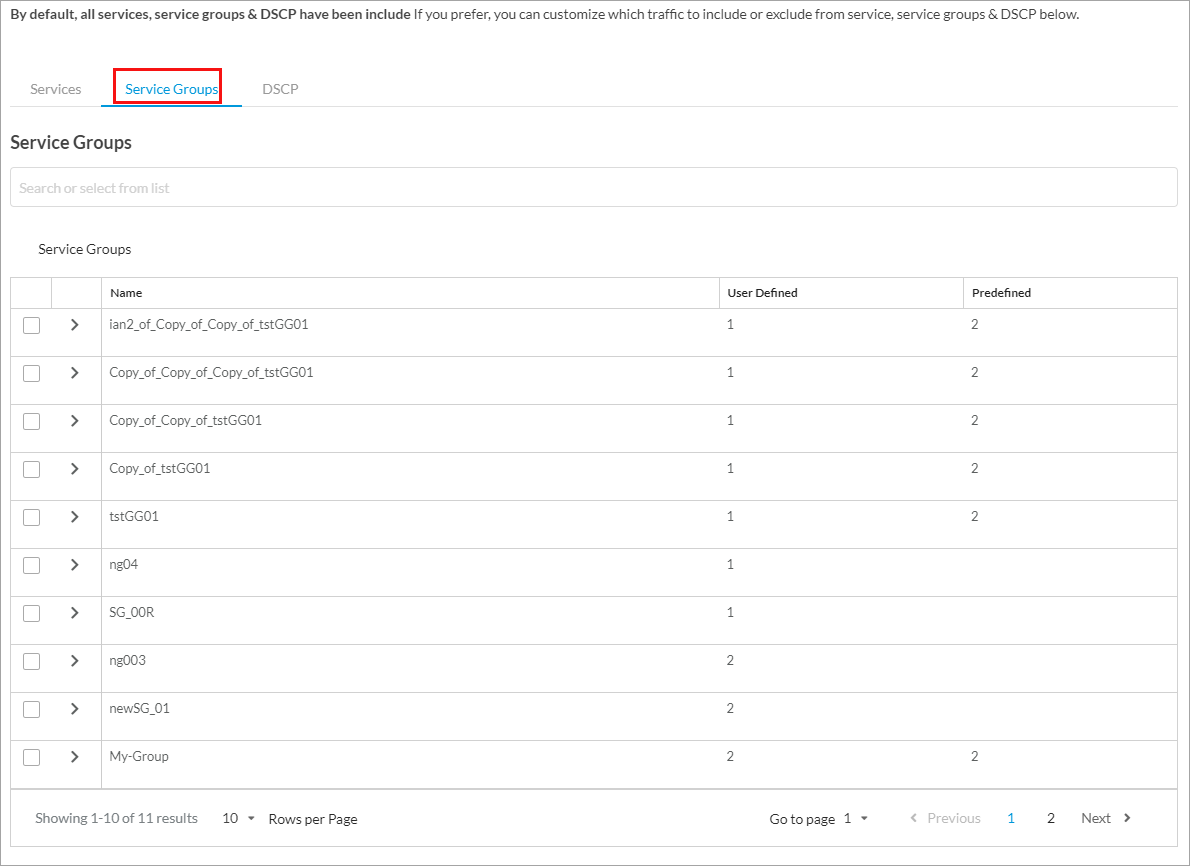Open the Rows per Page dropdown

tap(237, 818)
